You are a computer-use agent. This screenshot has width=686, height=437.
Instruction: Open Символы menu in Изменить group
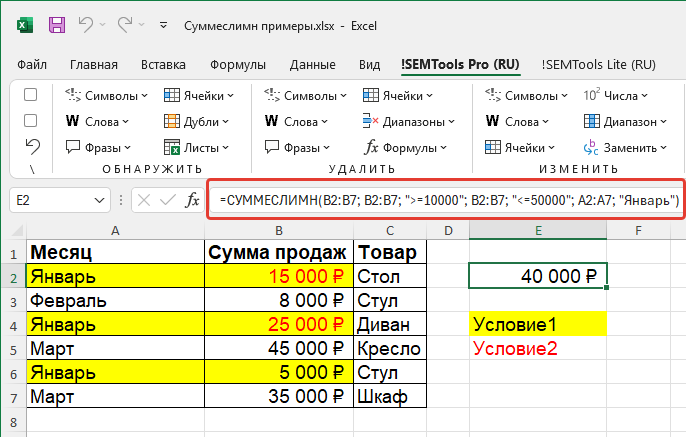click(526, 95)
